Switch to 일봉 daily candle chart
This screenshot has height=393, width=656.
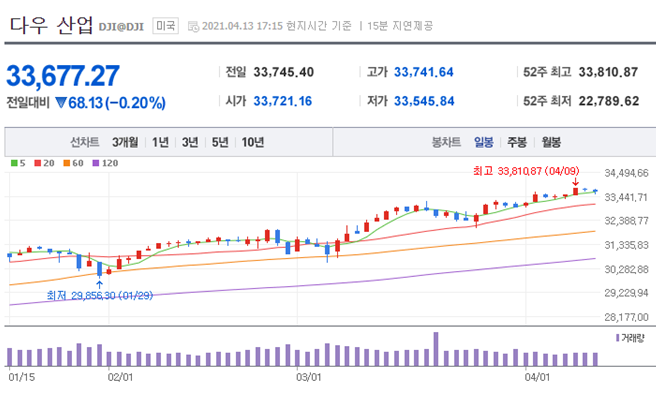coord(484,142)
